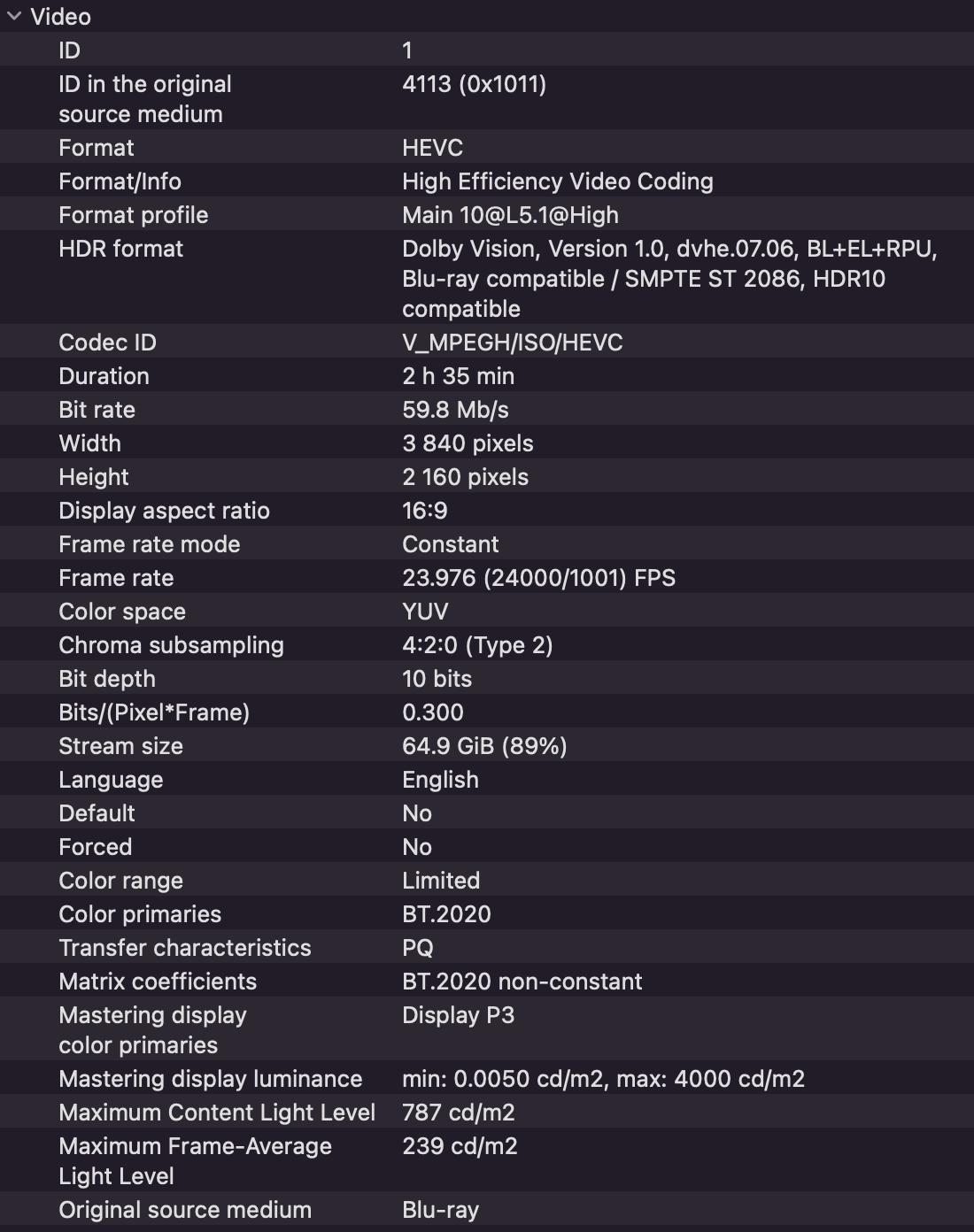Select the Format HEVC row

pos(487,147)
